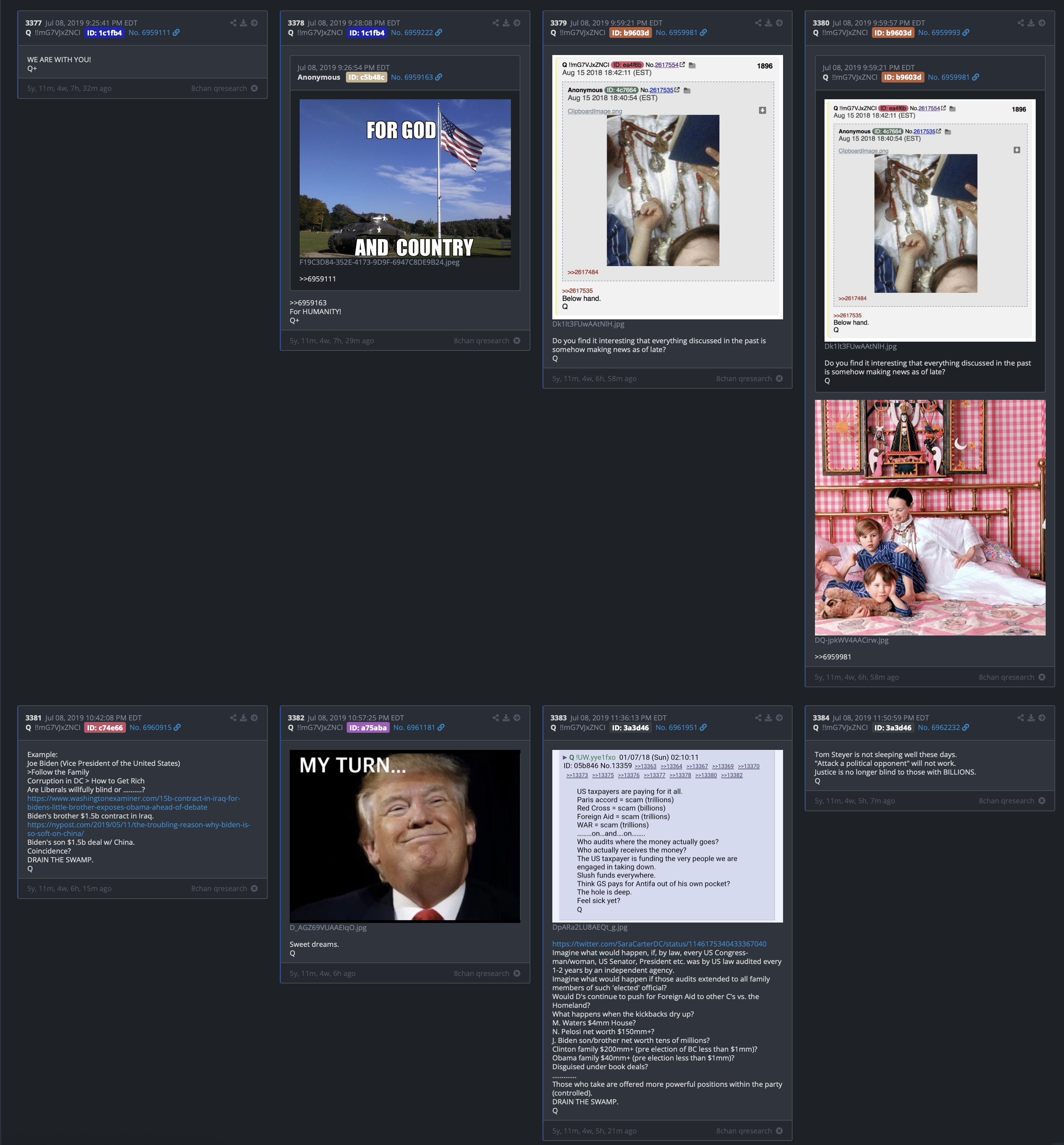1064x1145 pixels.
Task: Click the download icon on post 3384
Action: 1031,718
